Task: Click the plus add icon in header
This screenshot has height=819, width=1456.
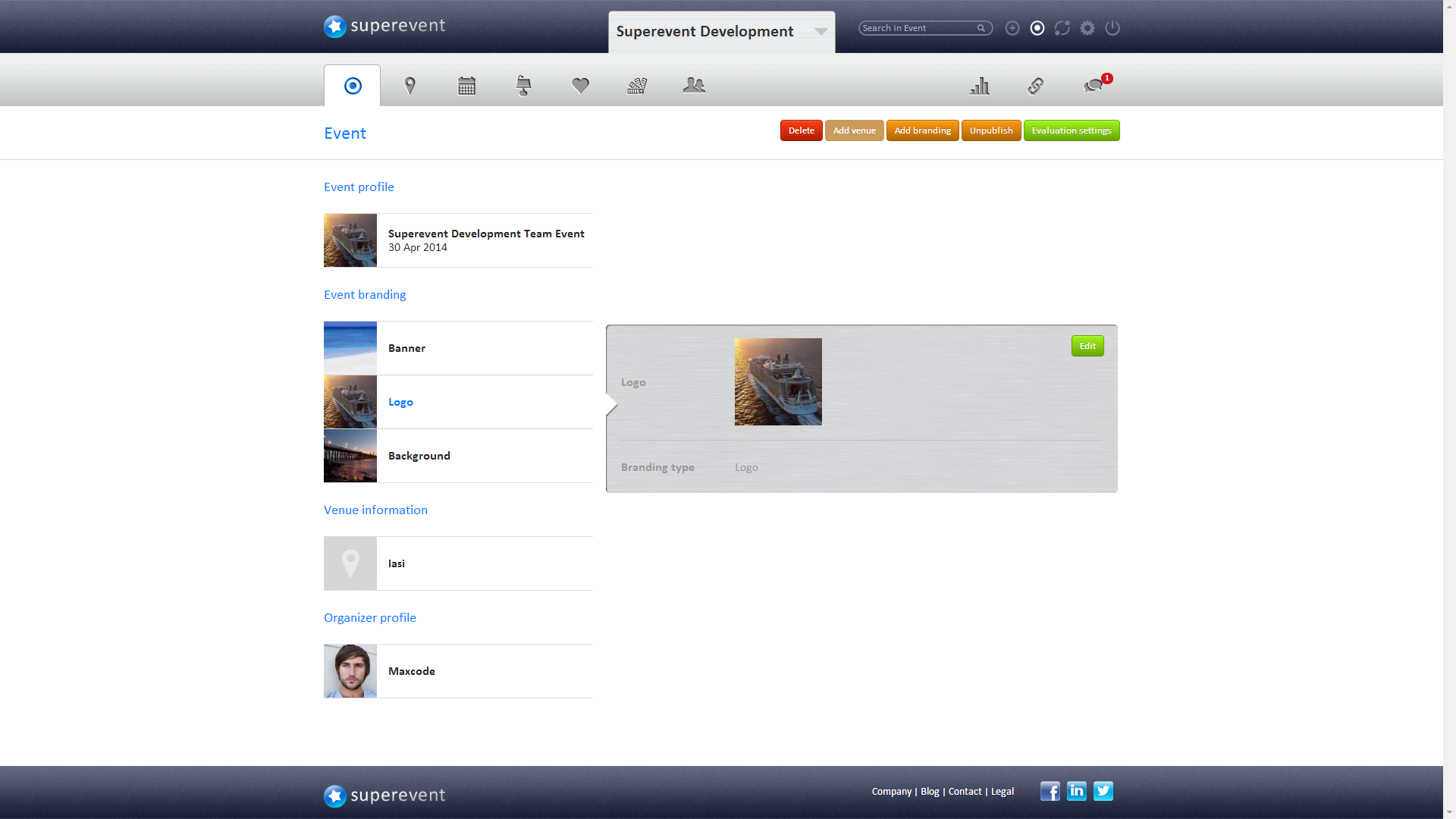Action: pyautogui.click(x=1012, y=28)
